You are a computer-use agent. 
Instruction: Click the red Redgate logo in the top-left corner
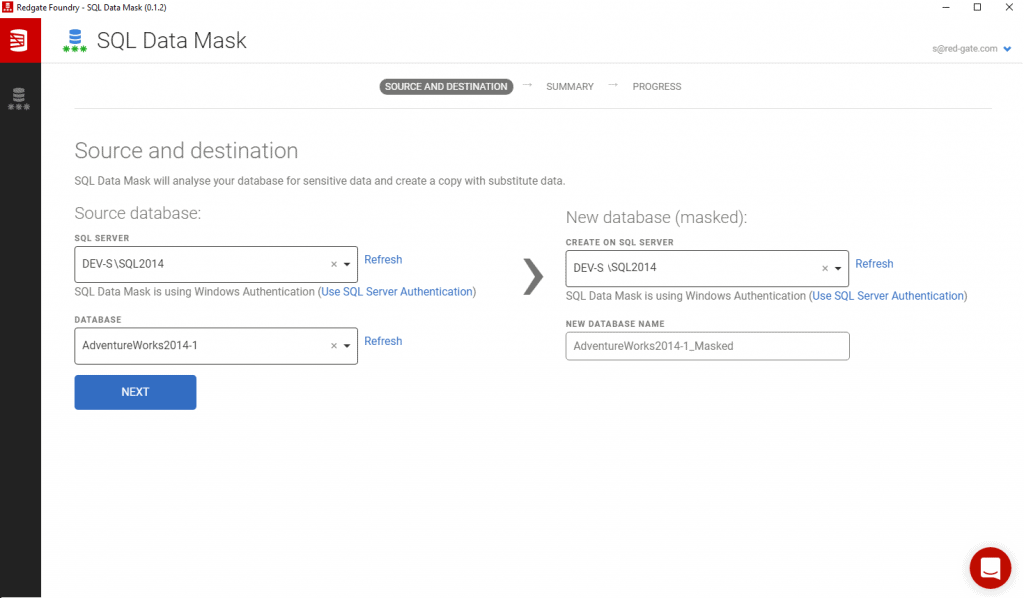coord(19,40)
